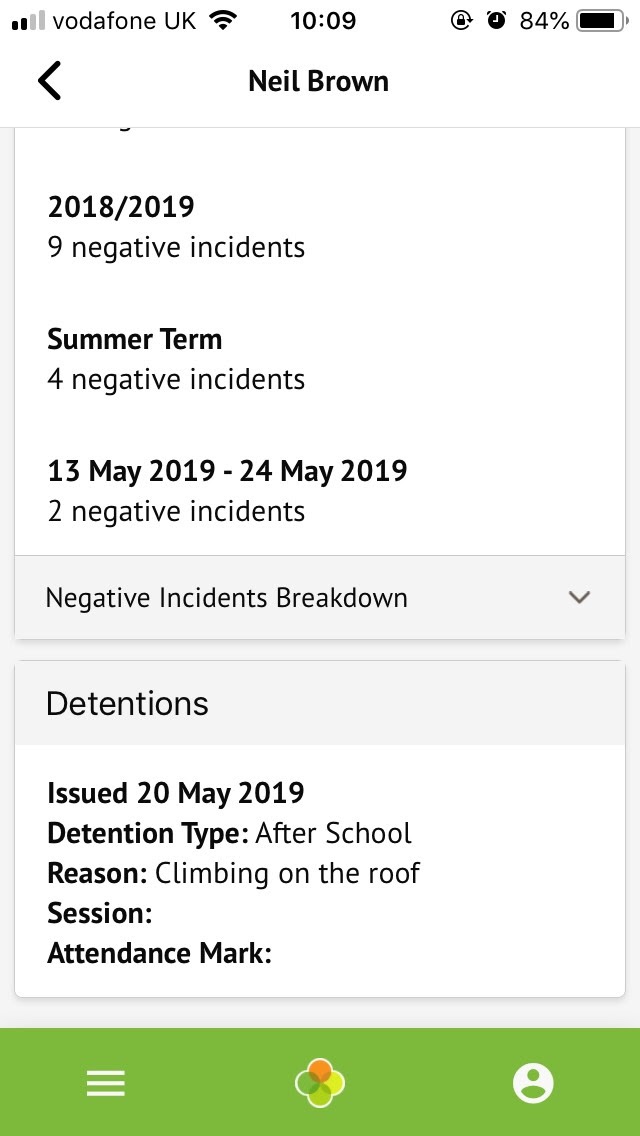Tap the 10:09 clock in status bar
Viewport: 640px width, 1136px height.
click(x=322, y=21)
